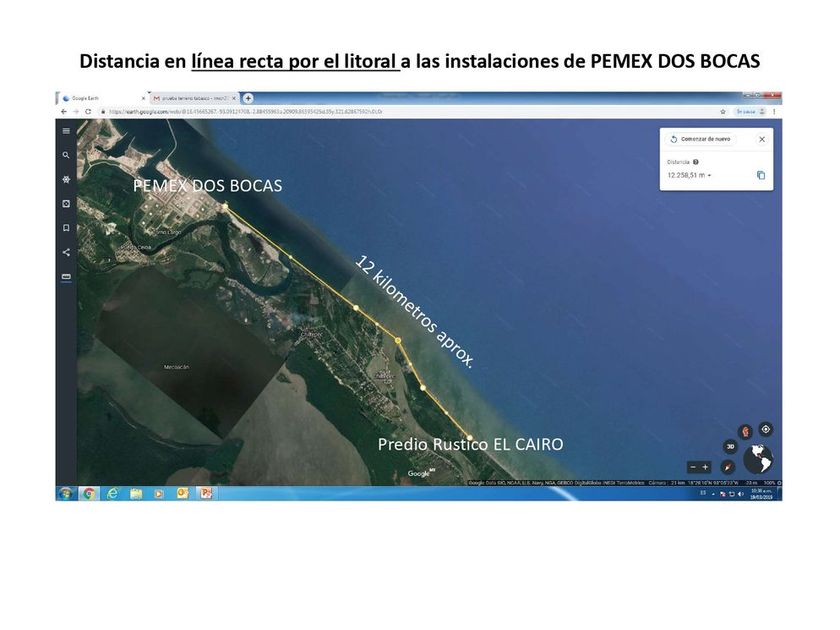The height and width of the screenshot is (630, 840).
Task: Open the Google Earth search tool
Action: coord(66,155)
